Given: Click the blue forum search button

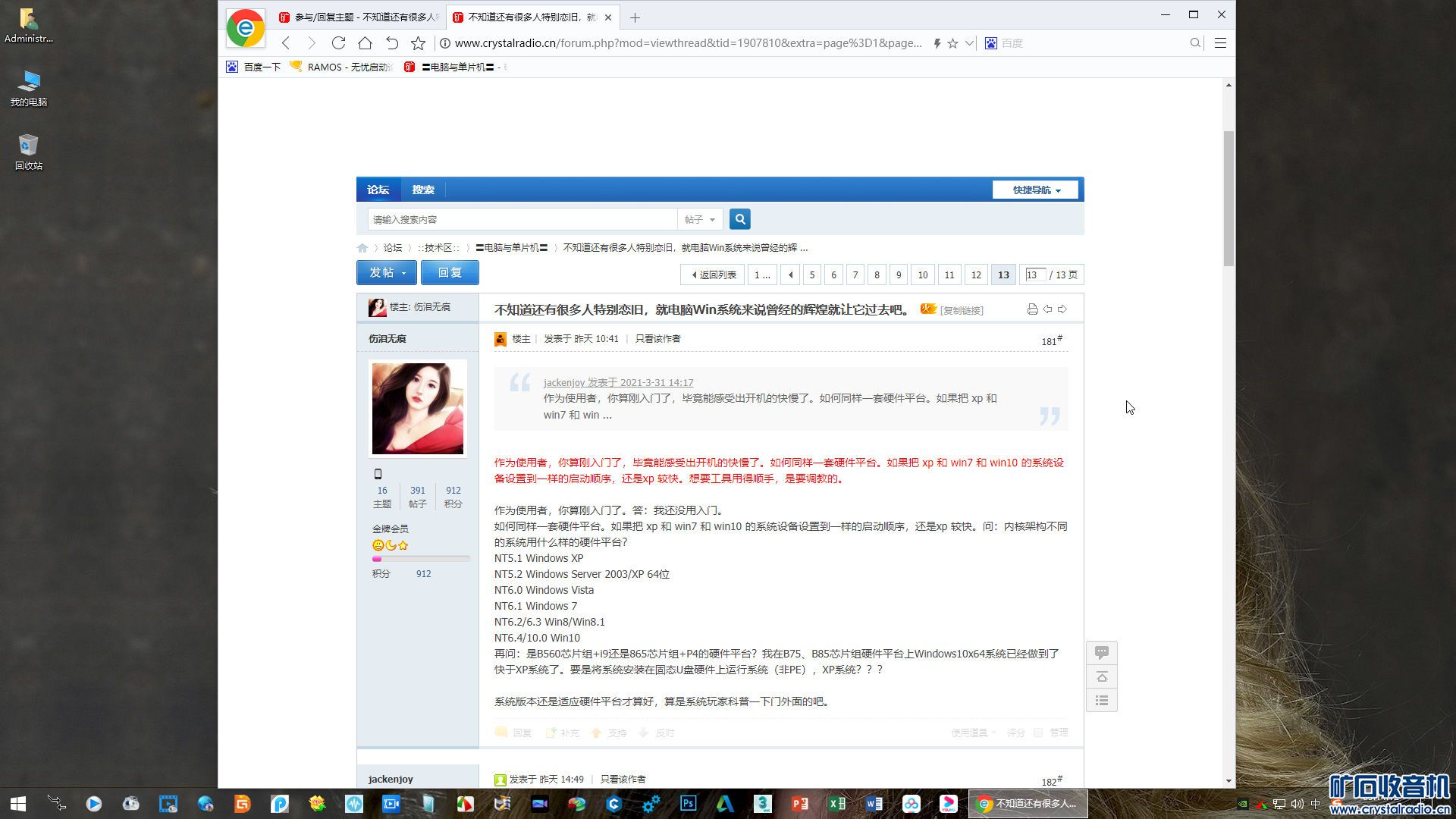Looking at the screenshot, I should tap(740, 219).
